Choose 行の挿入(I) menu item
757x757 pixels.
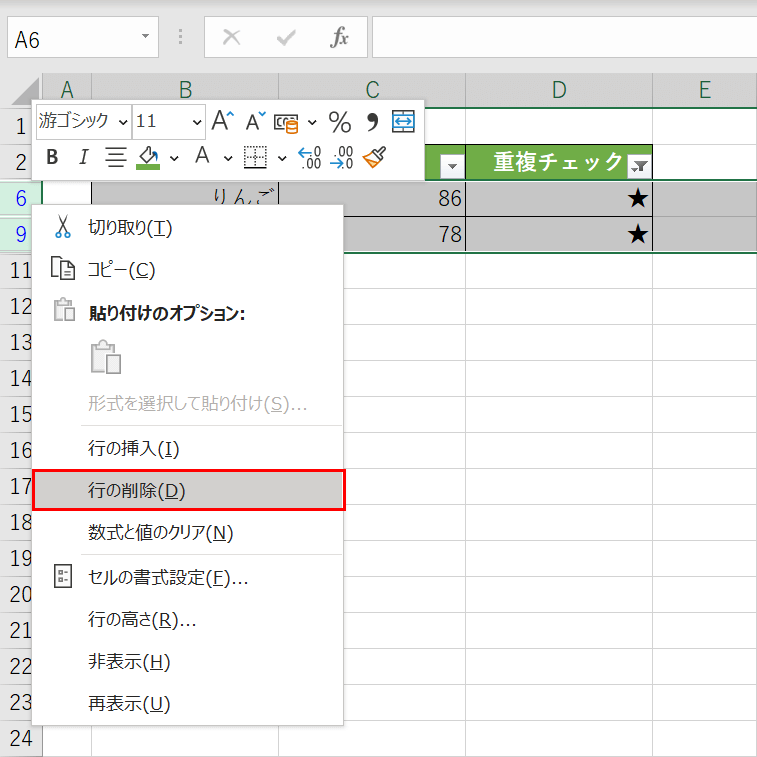coord(188,449)
